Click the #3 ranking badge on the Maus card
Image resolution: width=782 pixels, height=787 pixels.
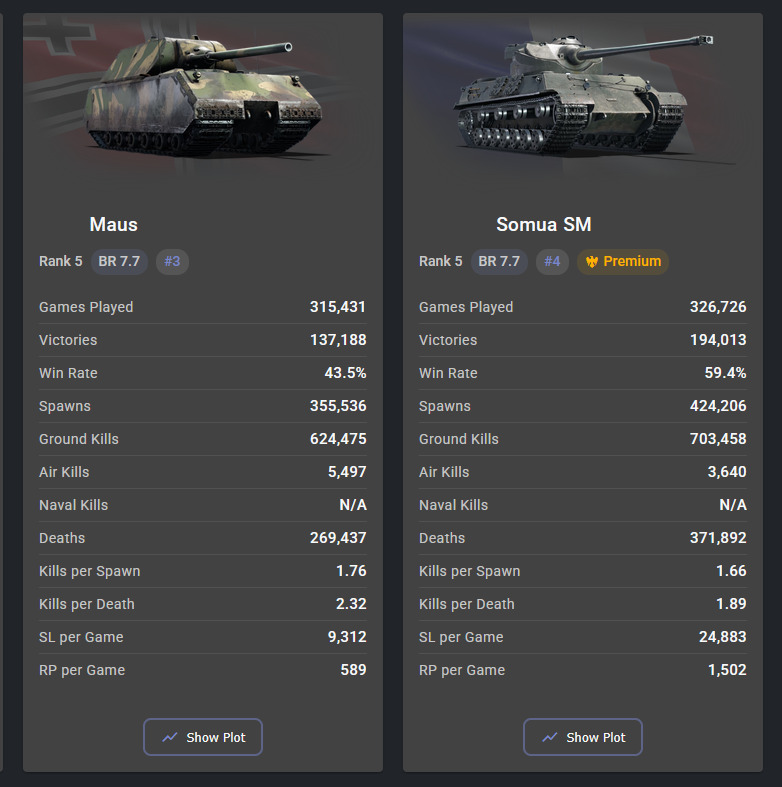click(172, 261)
